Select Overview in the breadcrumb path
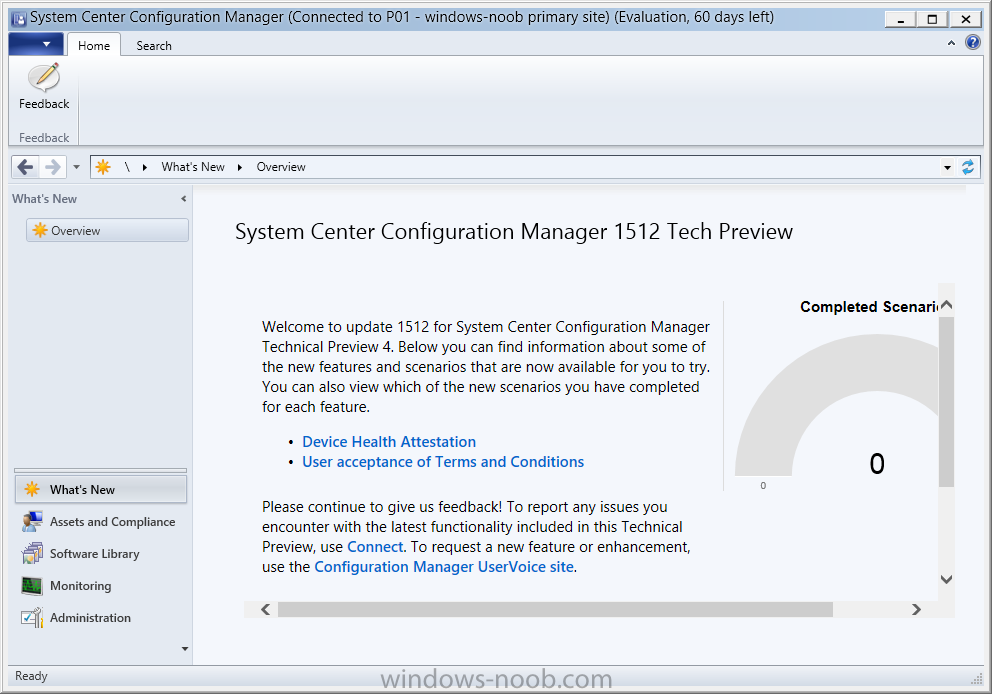 (281, 167)
